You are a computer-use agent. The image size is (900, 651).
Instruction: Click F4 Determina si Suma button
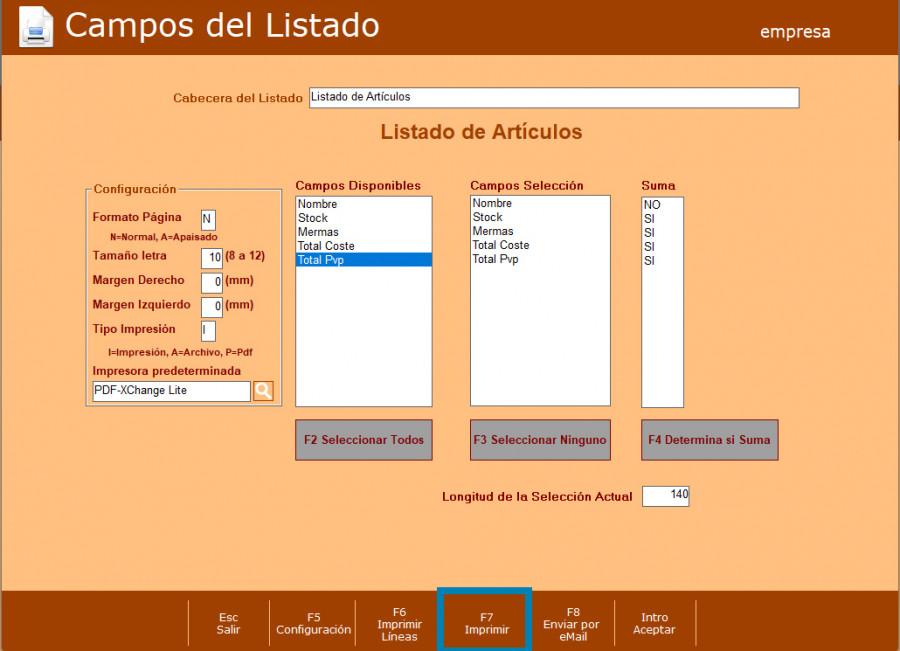pyautogui.click(x=709, y=440)
